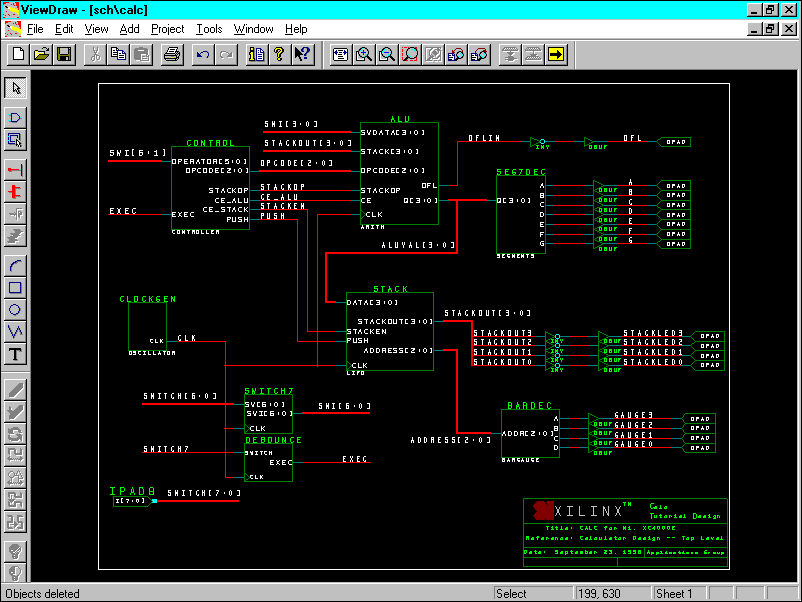Open the Add menu
802x602 pixels.
[x=130, y=29]
